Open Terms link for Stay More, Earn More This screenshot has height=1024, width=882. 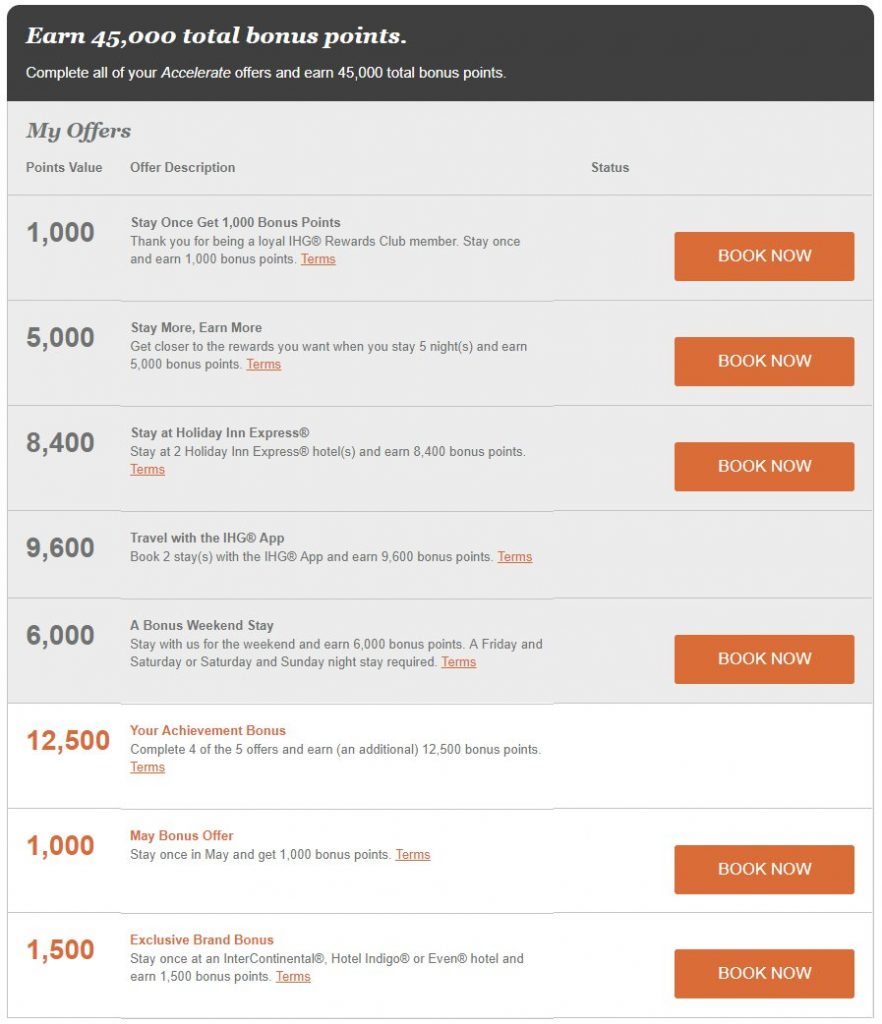[x=264, y=364]
